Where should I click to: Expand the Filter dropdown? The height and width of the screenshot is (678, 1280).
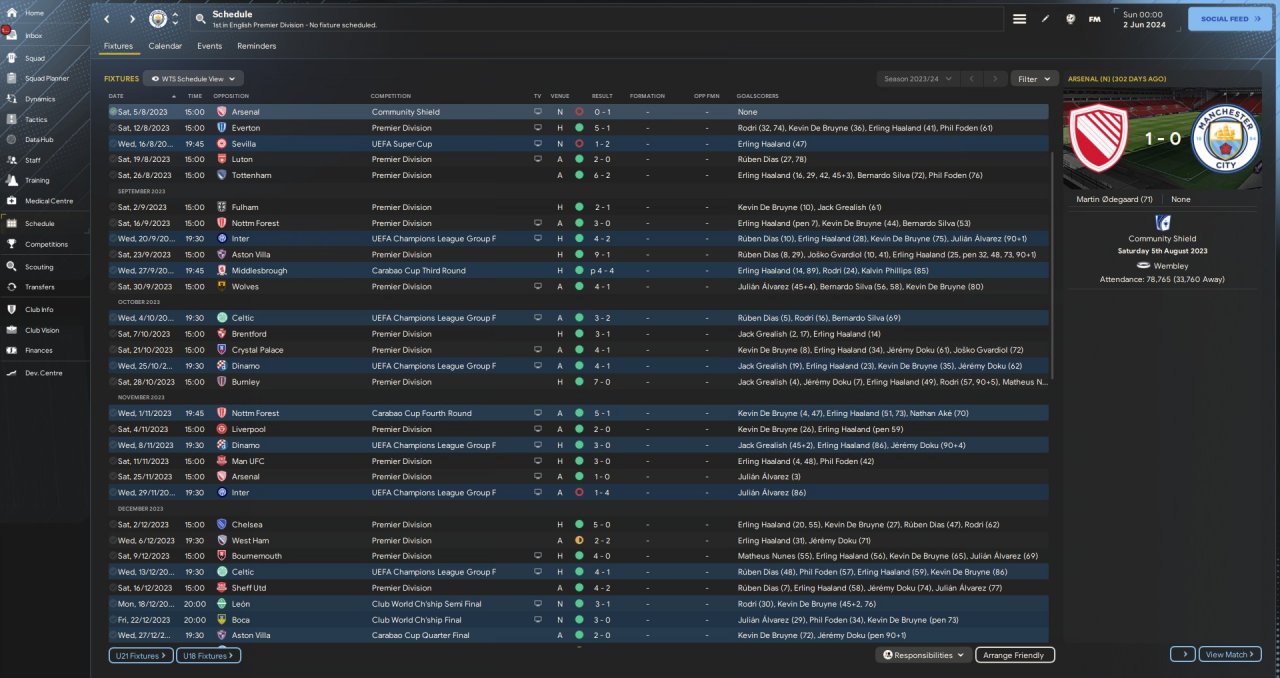[1034, 78]
